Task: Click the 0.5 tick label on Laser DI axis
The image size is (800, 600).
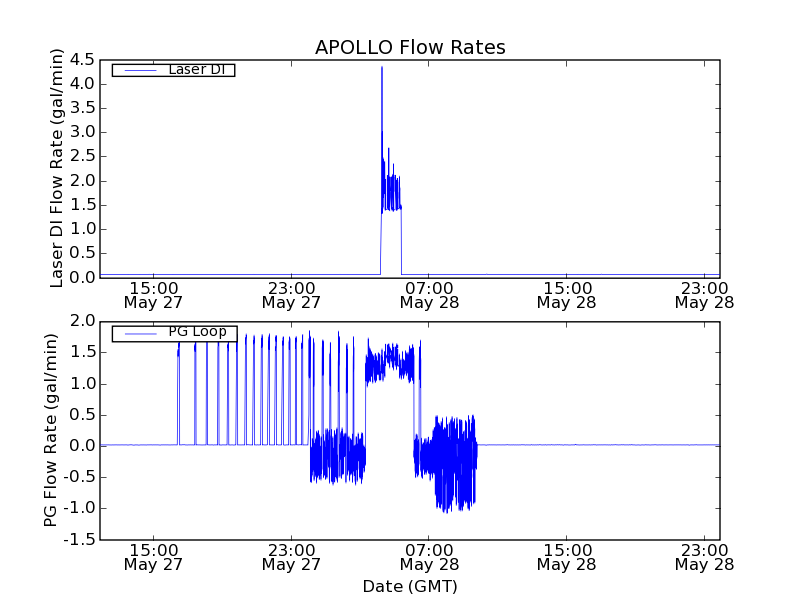Action: (x=83, y=254)
